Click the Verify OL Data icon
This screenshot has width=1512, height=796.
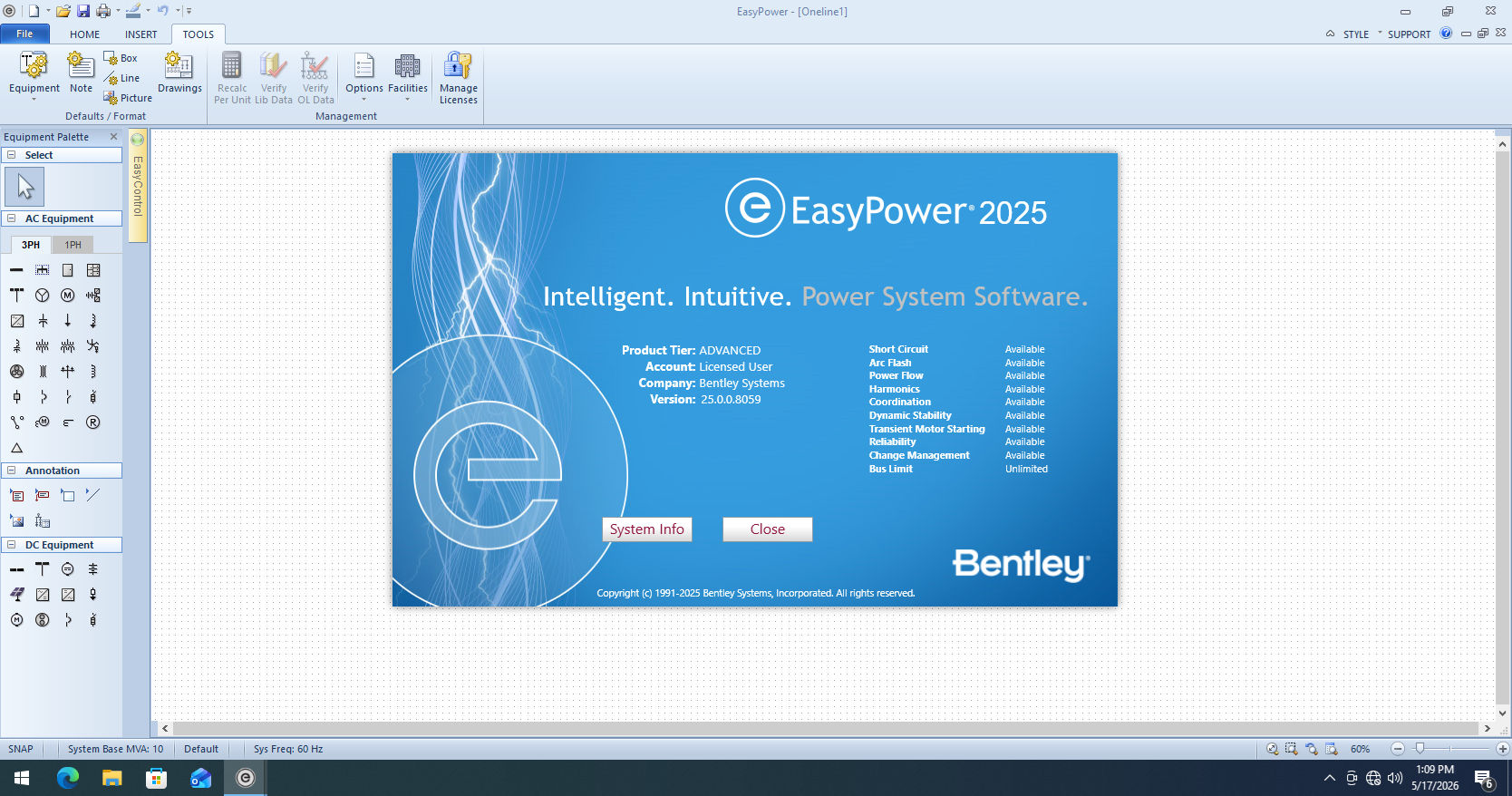point(315,65)
